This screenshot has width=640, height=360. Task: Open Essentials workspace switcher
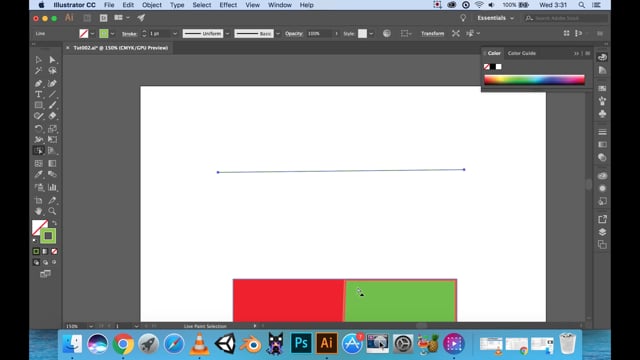tap(496, 18)
